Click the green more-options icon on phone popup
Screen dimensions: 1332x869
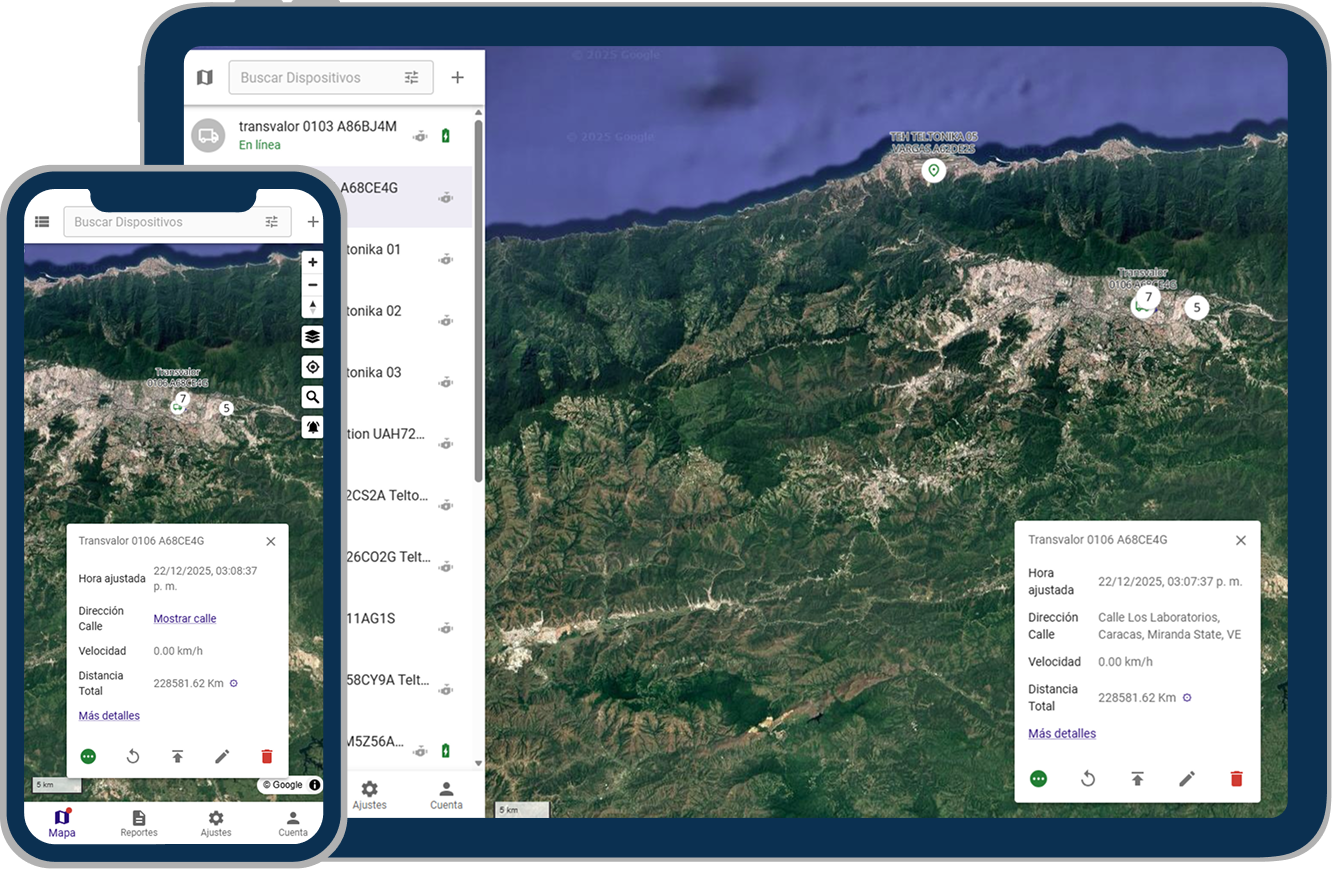pyautogui.click(x=88, y=756)
